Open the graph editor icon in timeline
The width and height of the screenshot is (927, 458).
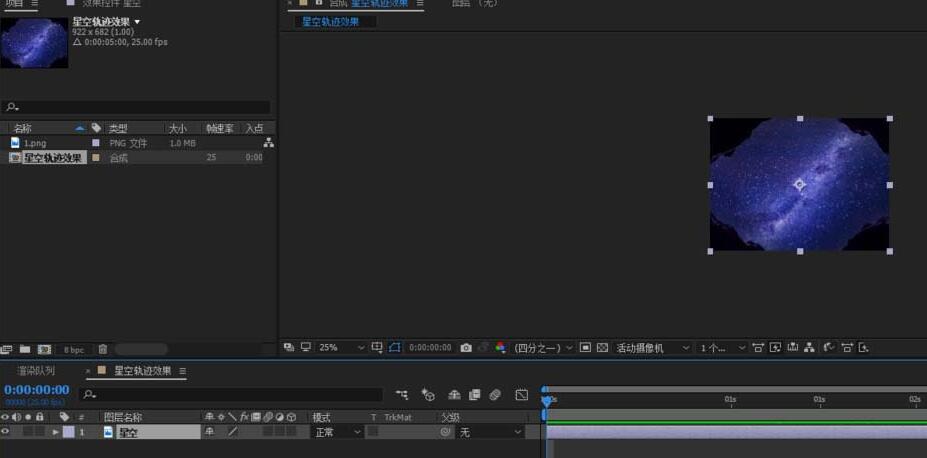pos(521,395)
